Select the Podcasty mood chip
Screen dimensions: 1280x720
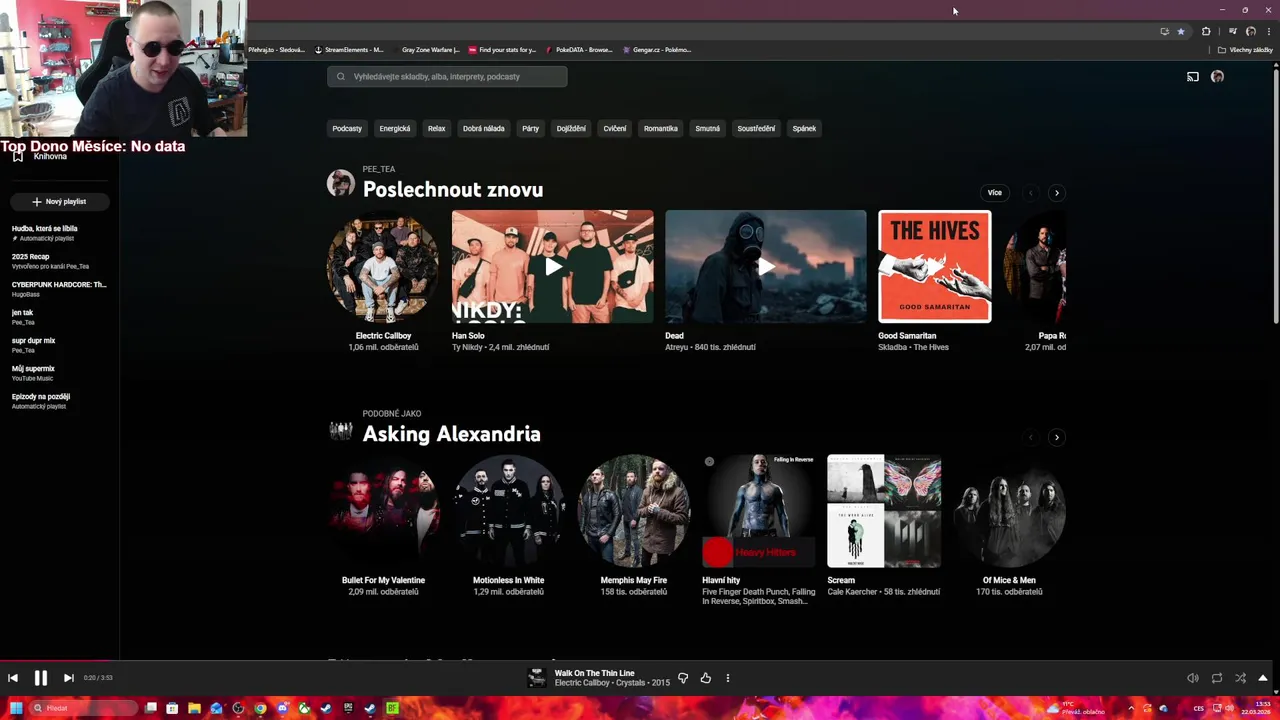pos(347,128)
